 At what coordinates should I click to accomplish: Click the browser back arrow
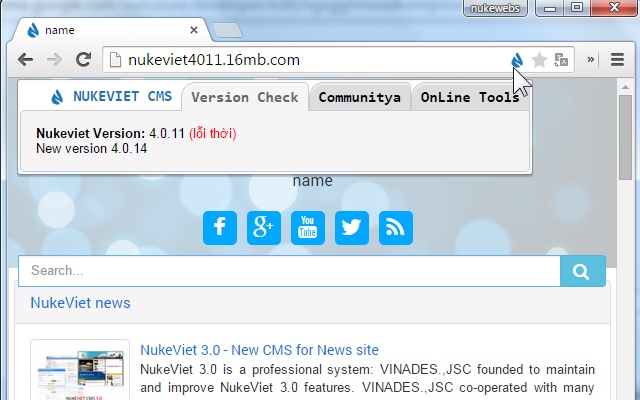pos(25,60)
